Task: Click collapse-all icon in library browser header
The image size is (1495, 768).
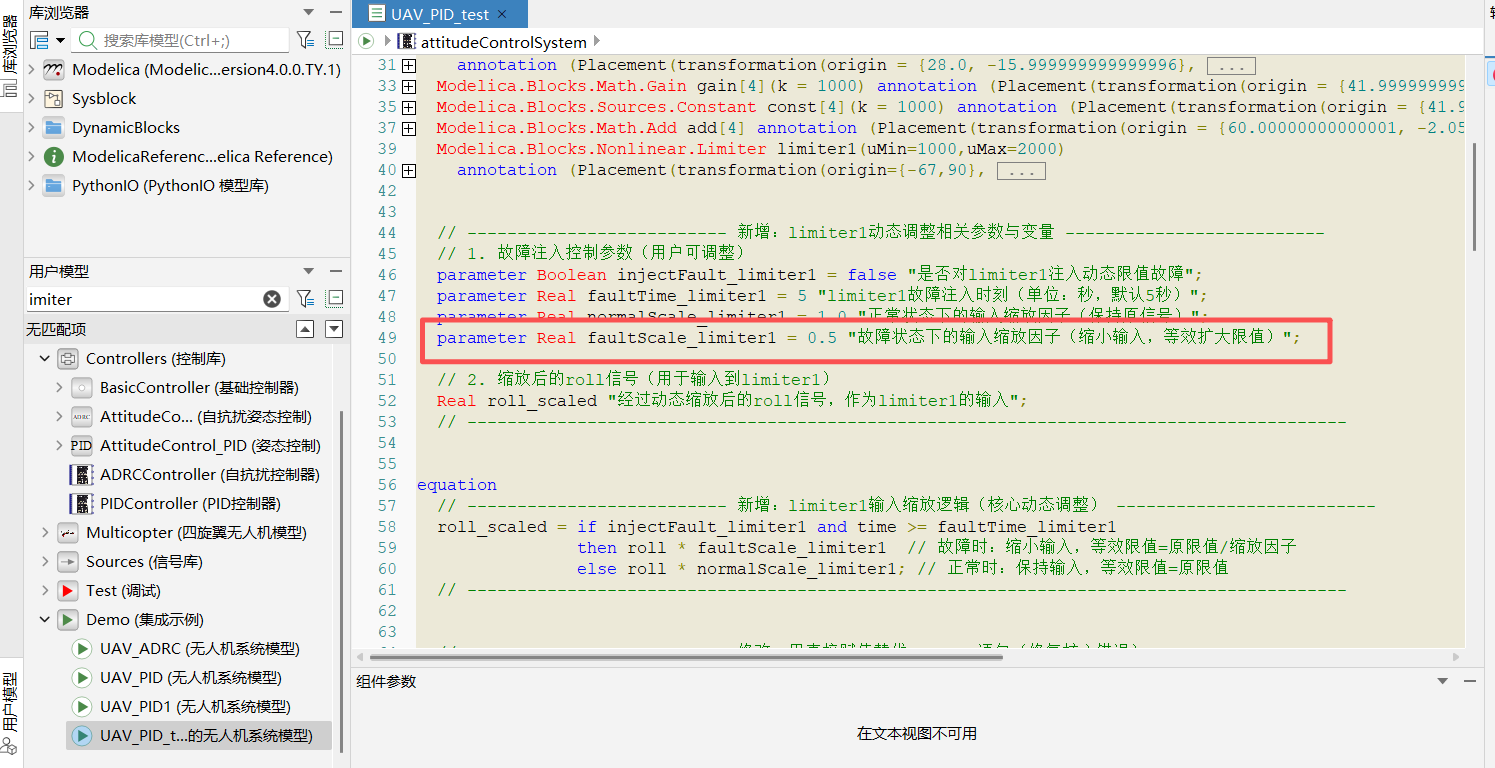Action: (x=335, y=40)
